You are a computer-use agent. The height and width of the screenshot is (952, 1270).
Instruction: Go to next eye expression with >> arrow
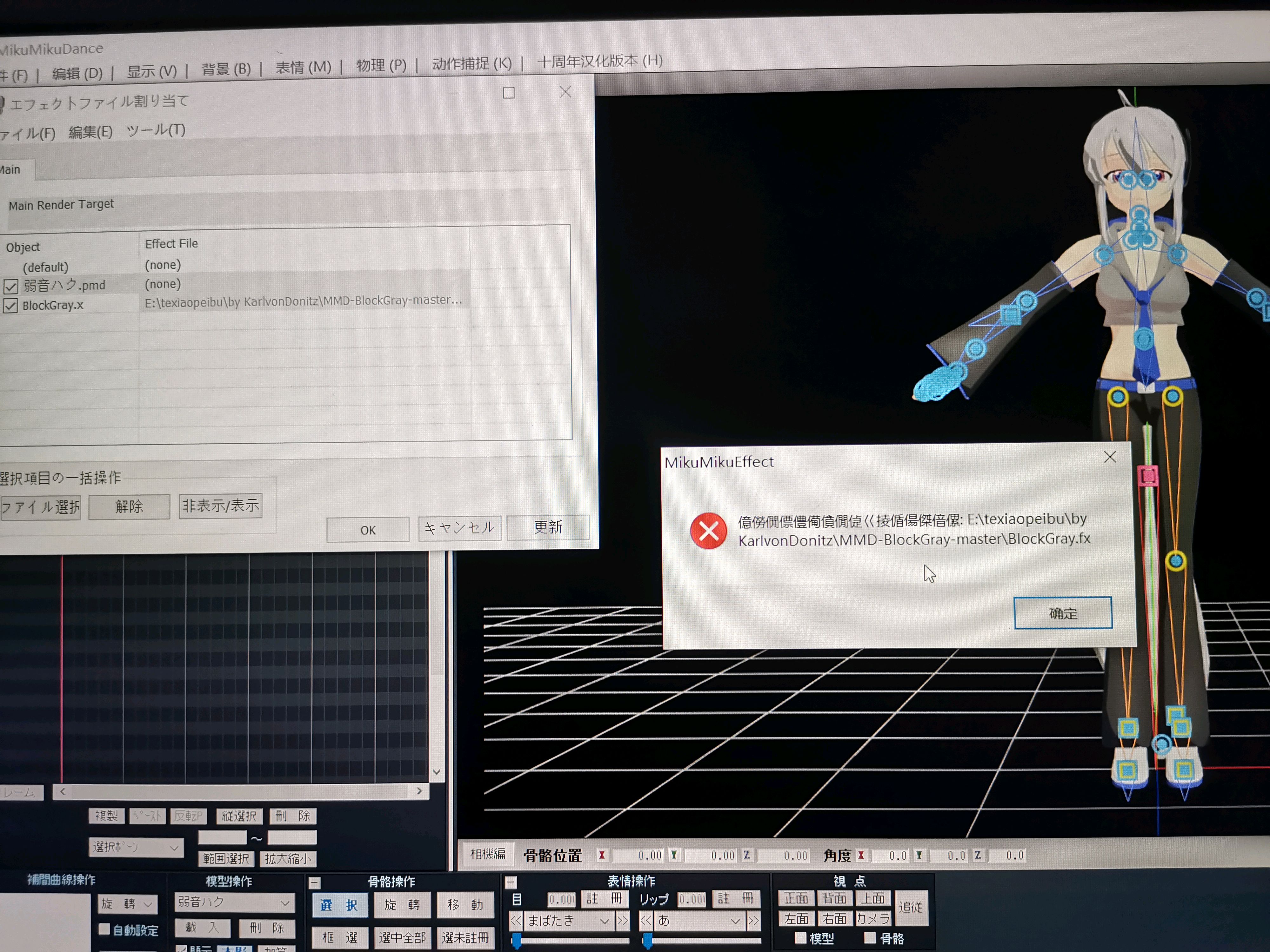pyautogui.click(x=622, y=921)
